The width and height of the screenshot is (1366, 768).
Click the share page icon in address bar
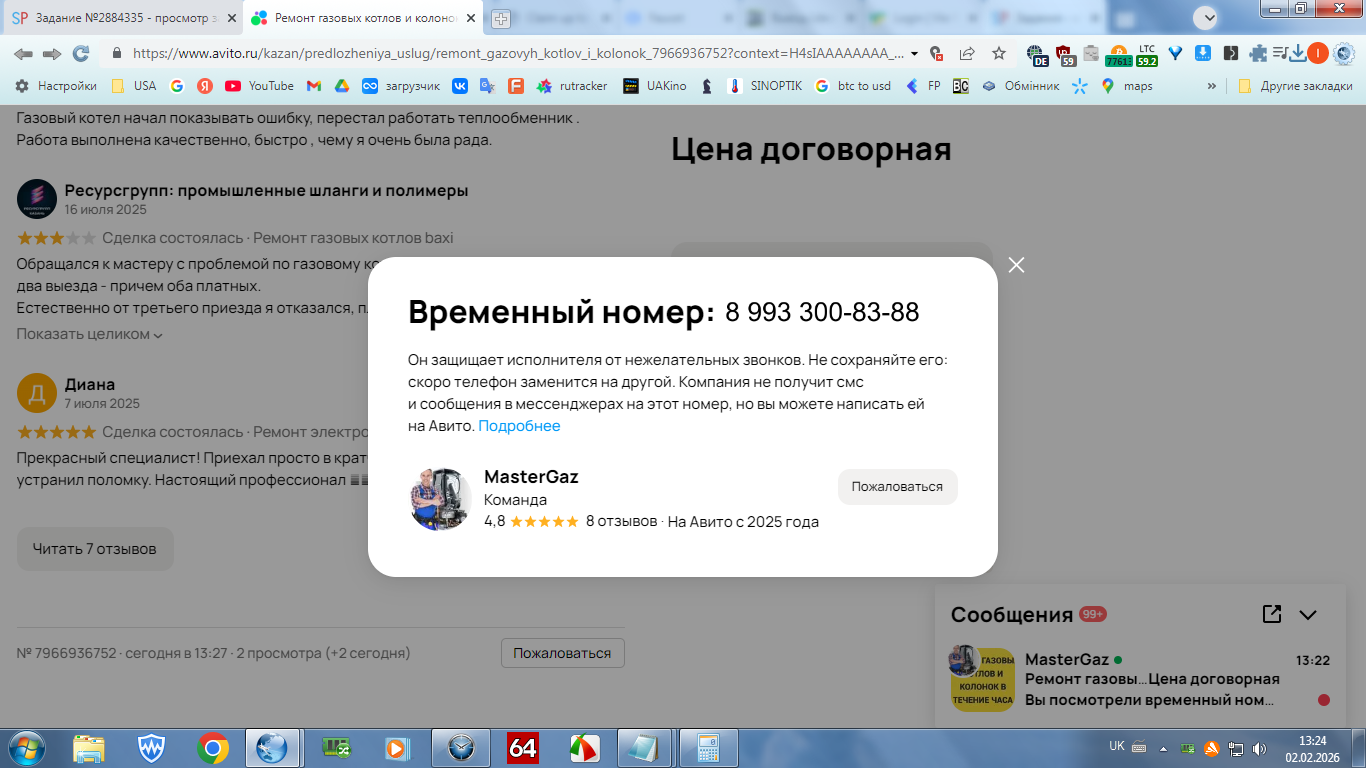(x=967, y=54)
